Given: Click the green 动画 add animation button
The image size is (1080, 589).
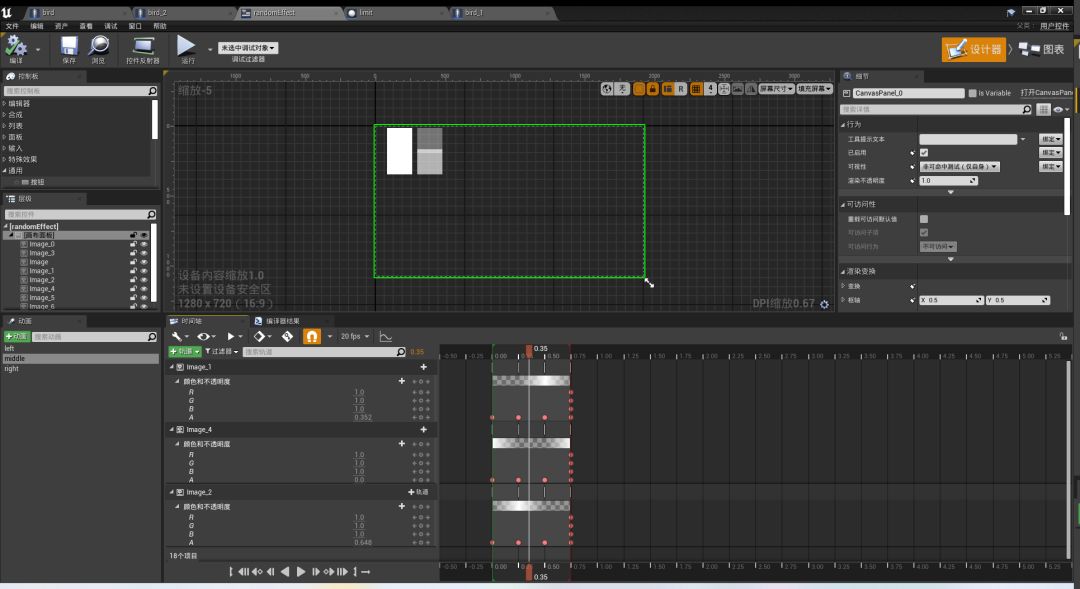Looking at the screenshot, I should [16, 337].
